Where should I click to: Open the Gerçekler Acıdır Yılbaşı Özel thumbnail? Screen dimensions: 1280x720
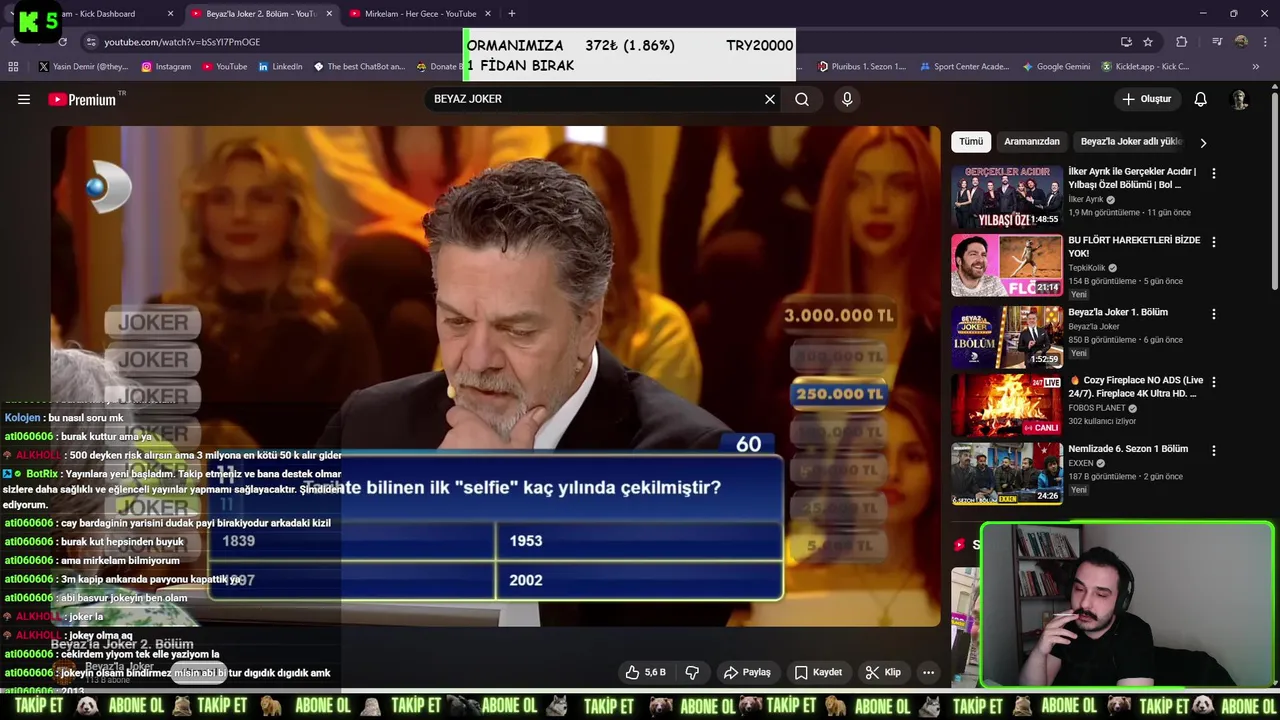[1007, 196]
